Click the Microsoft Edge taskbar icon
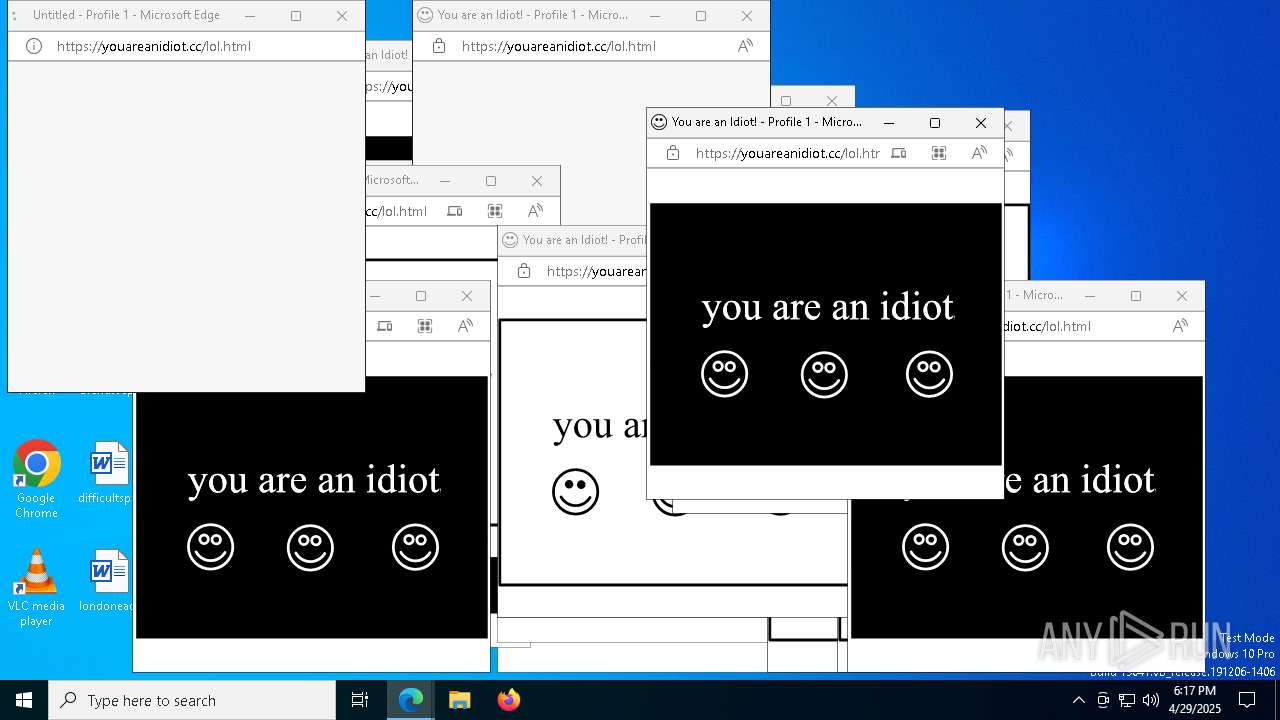Viewport: 1280px width, 720px height. (411, 700)
